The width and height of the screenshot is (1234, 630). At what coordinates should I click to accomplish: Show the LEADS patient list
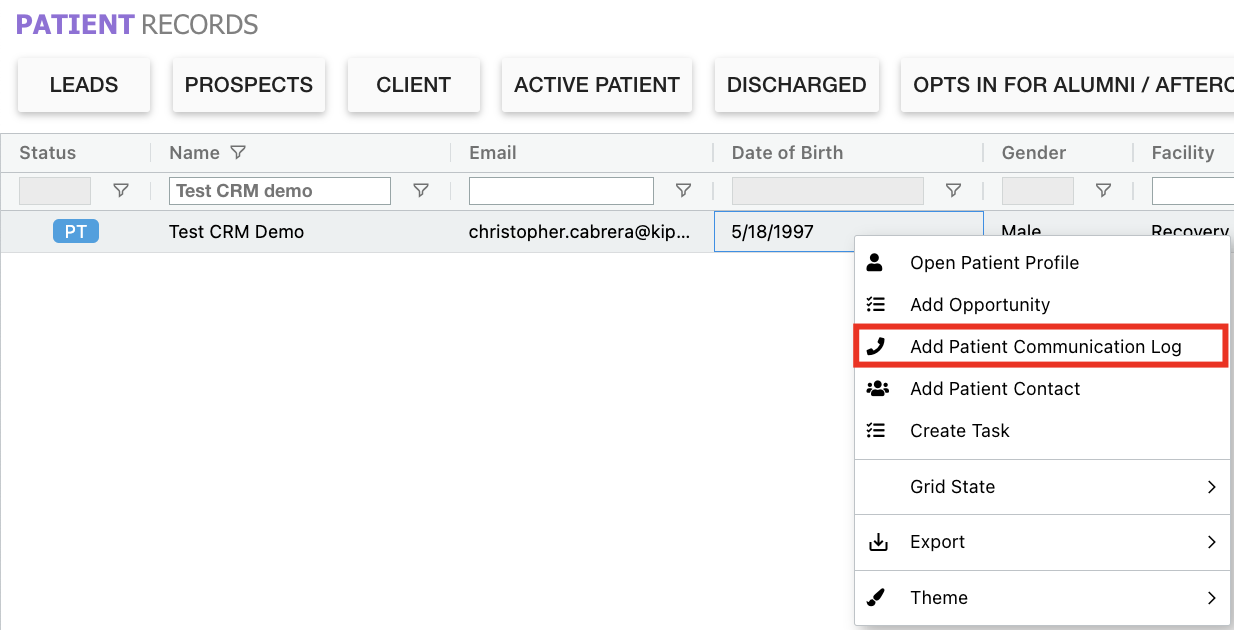click(x=84, y=85)
